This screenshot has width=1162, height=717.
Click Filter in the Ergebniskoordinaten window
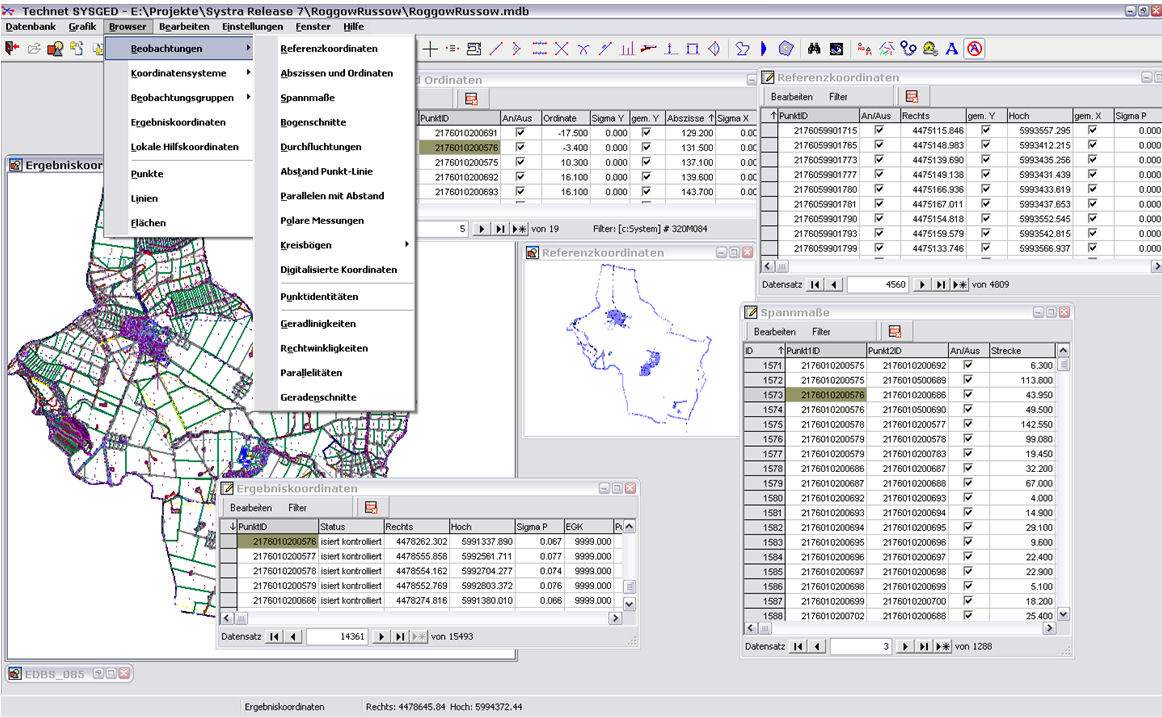(x=298, y=508)
